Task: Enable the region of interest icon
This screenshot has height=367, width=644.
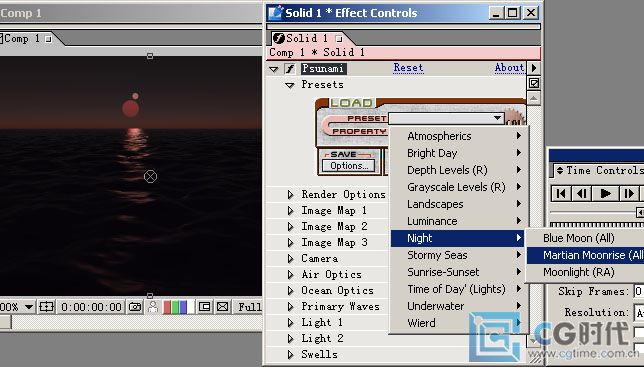Action: (205, 307)
